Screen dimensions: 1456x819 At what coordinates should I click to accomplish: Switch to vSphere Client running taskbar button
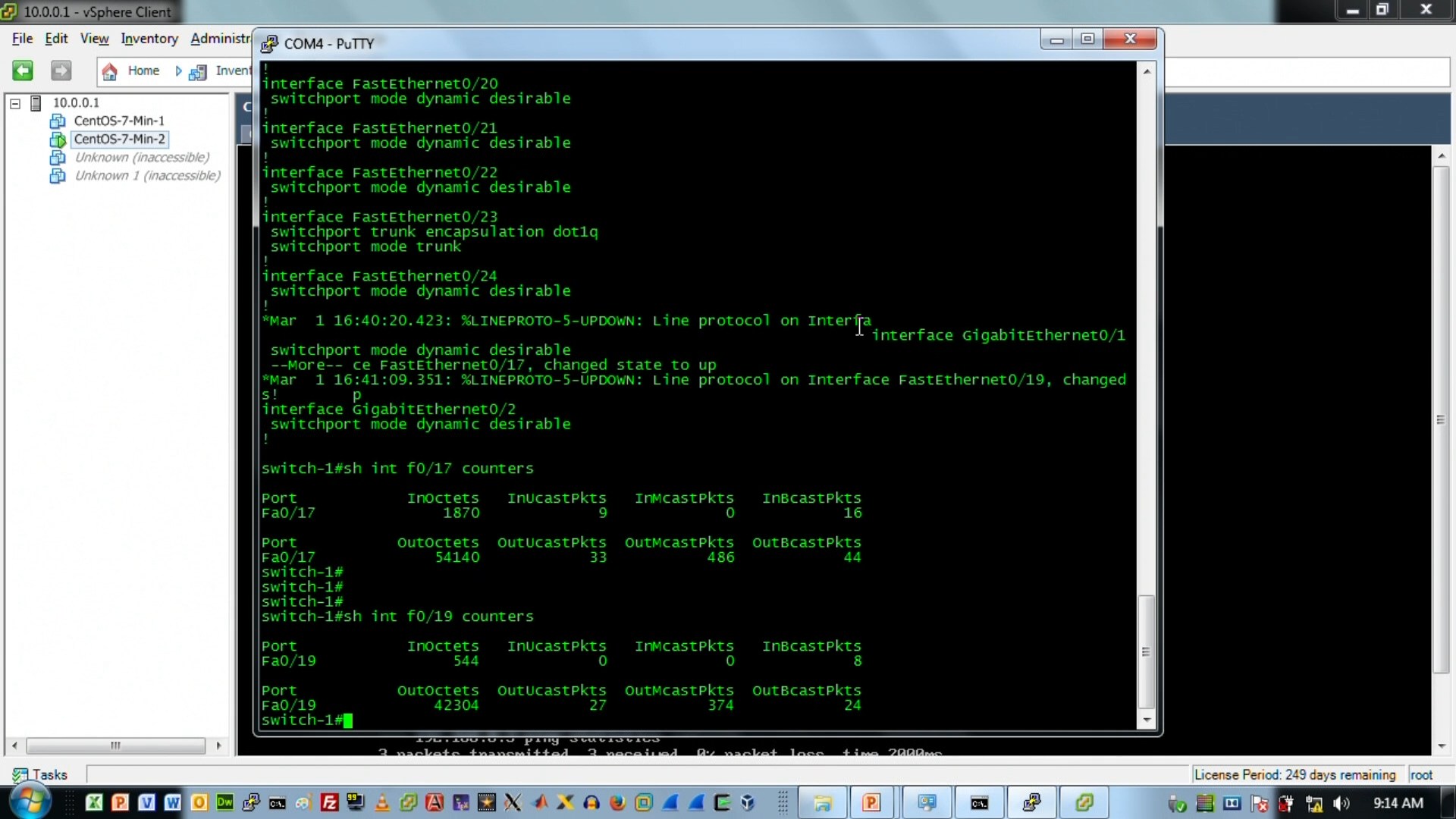point(1084,802)
